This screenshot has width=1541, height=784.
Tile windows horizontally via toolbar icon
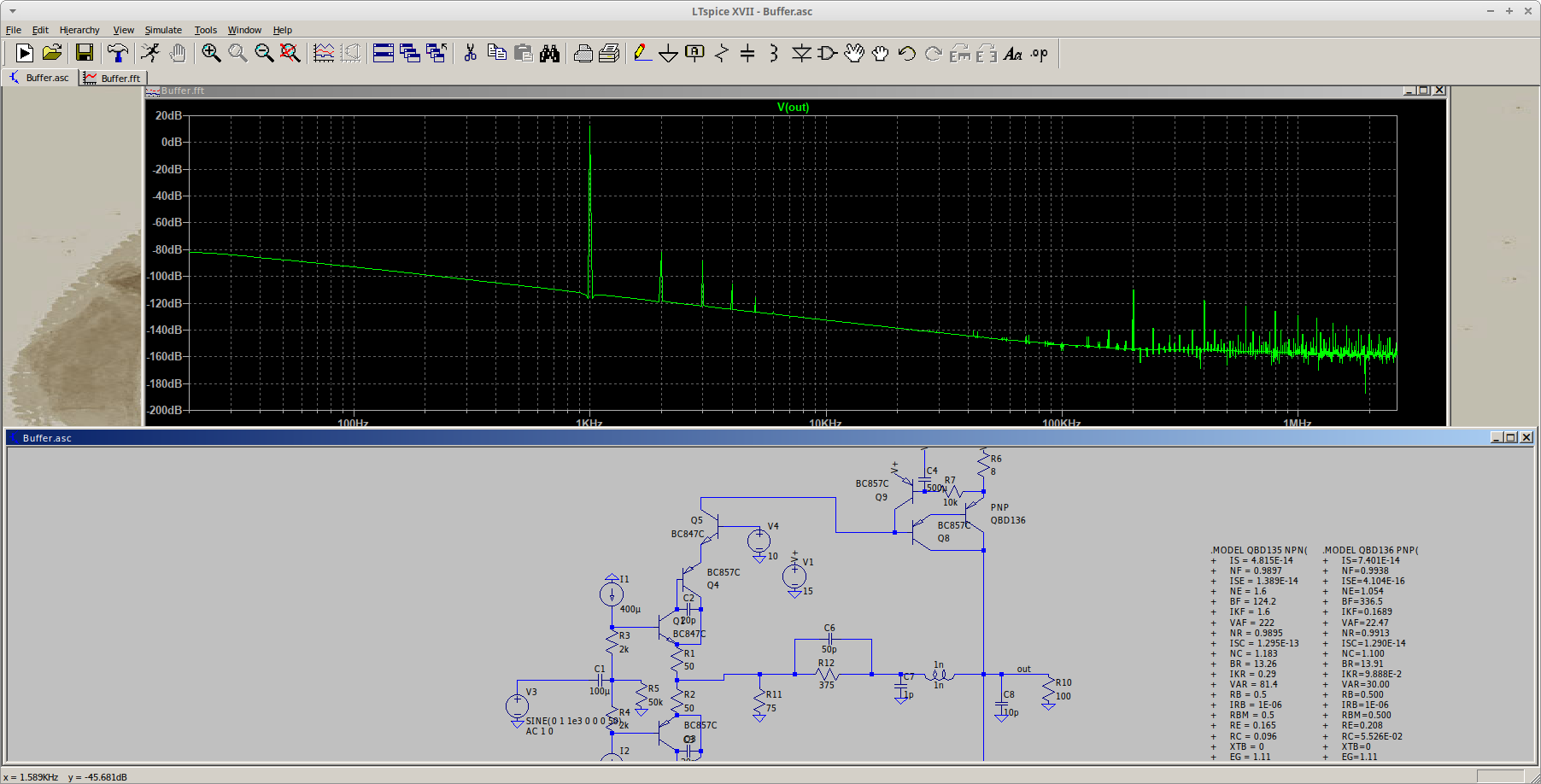point(384,53)
